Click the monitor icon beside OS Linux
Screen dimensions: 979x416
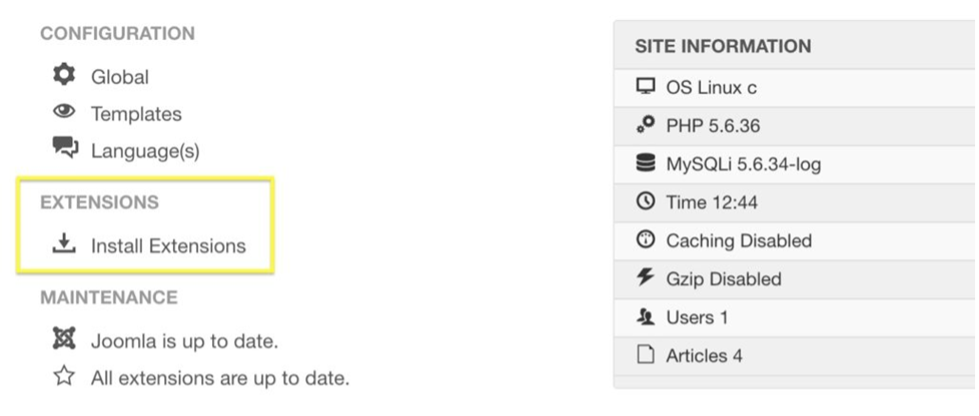point(645,87)
